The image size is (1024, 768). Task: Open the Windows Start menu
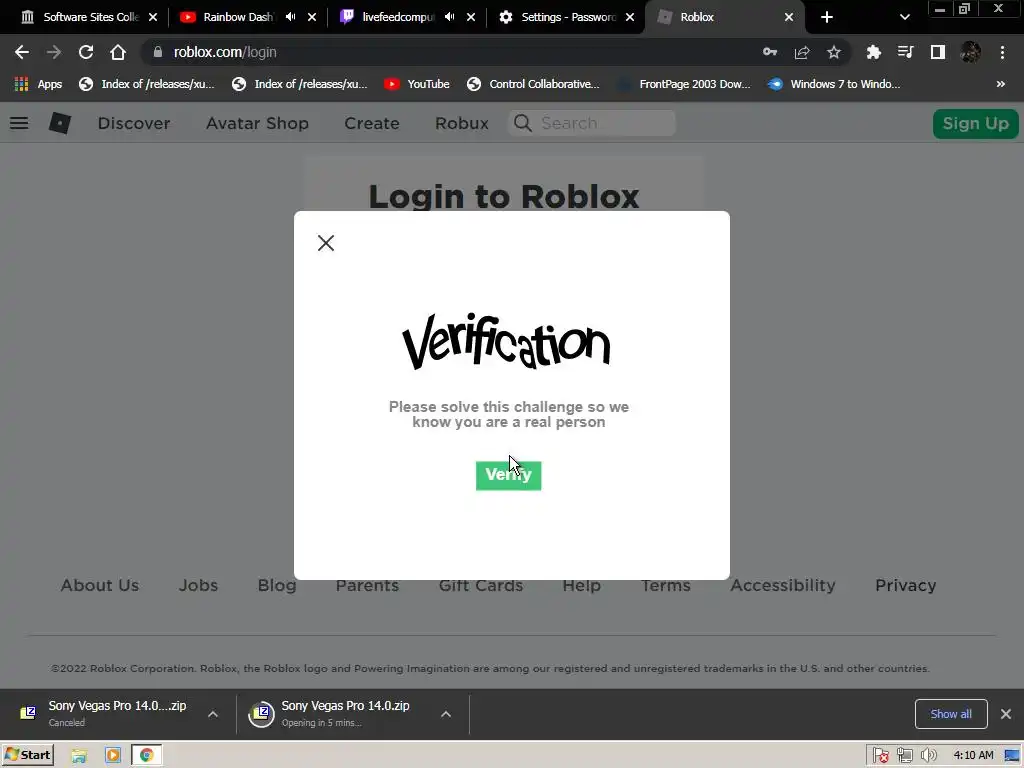(x=27, y=755)
